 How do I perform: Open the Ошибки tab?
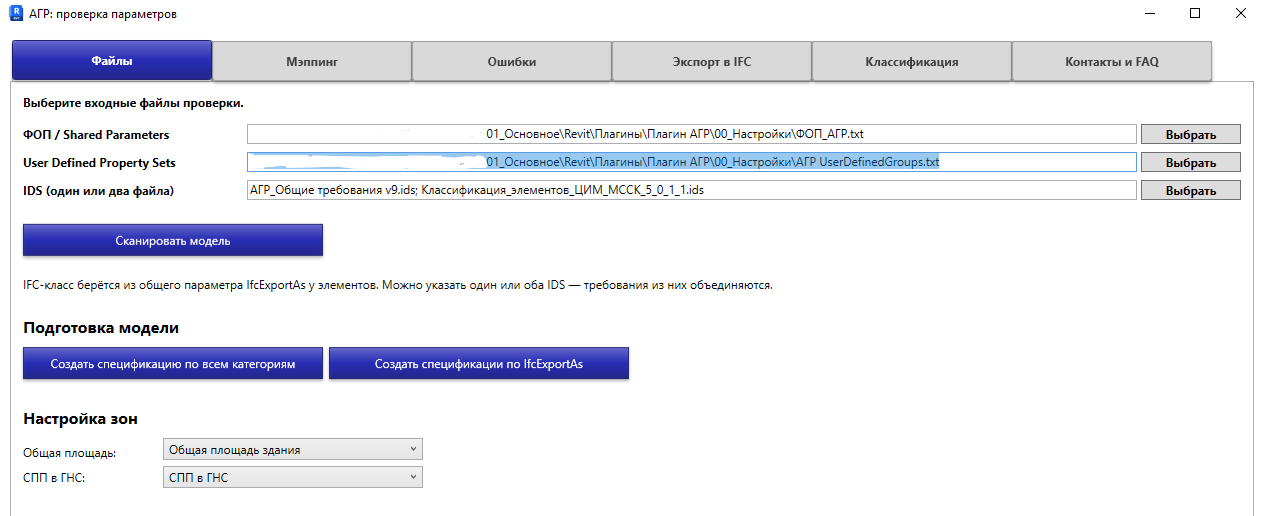click(x=512, y=61)
